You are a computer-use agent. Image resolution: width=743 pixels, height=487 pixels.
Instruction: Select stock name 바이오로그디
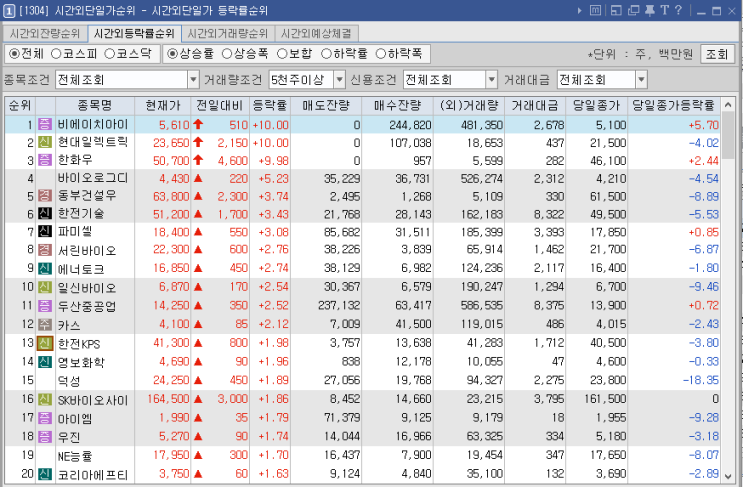coord(93,178)
